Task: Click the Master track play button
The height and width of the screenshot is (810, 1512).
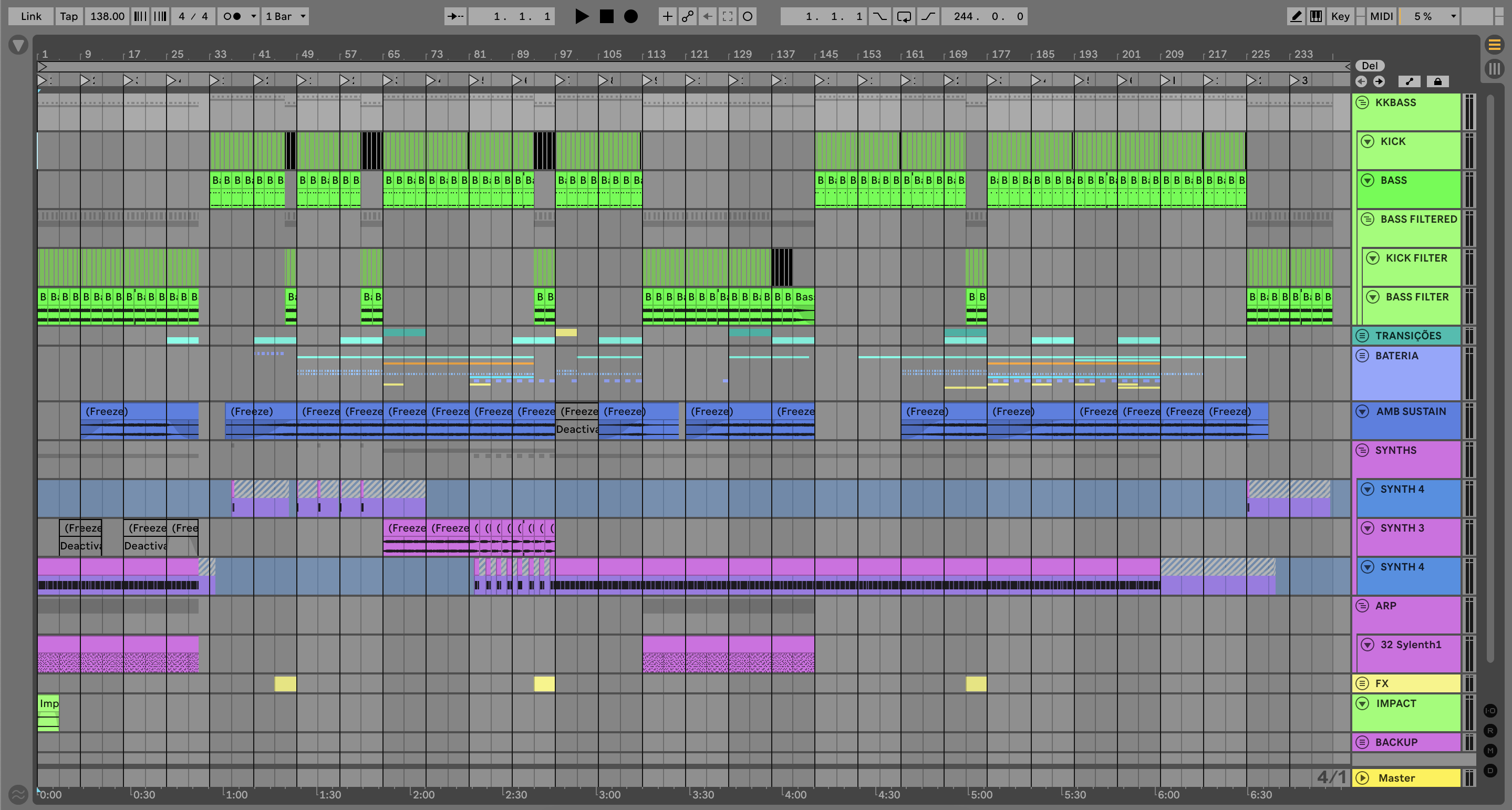Action: tap(1362, 778)
